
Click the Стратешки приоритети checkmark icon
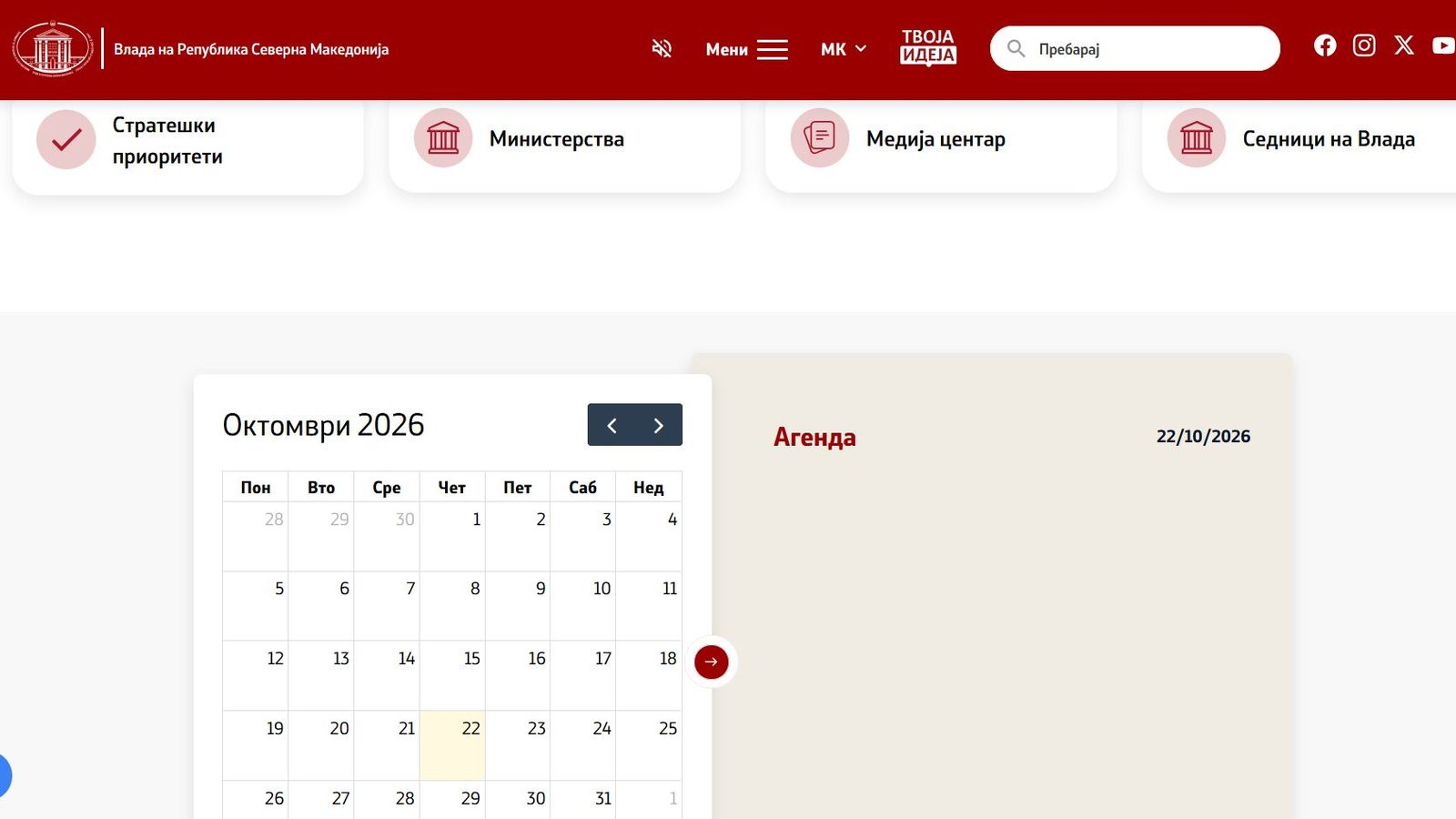[x=66, y=139]
